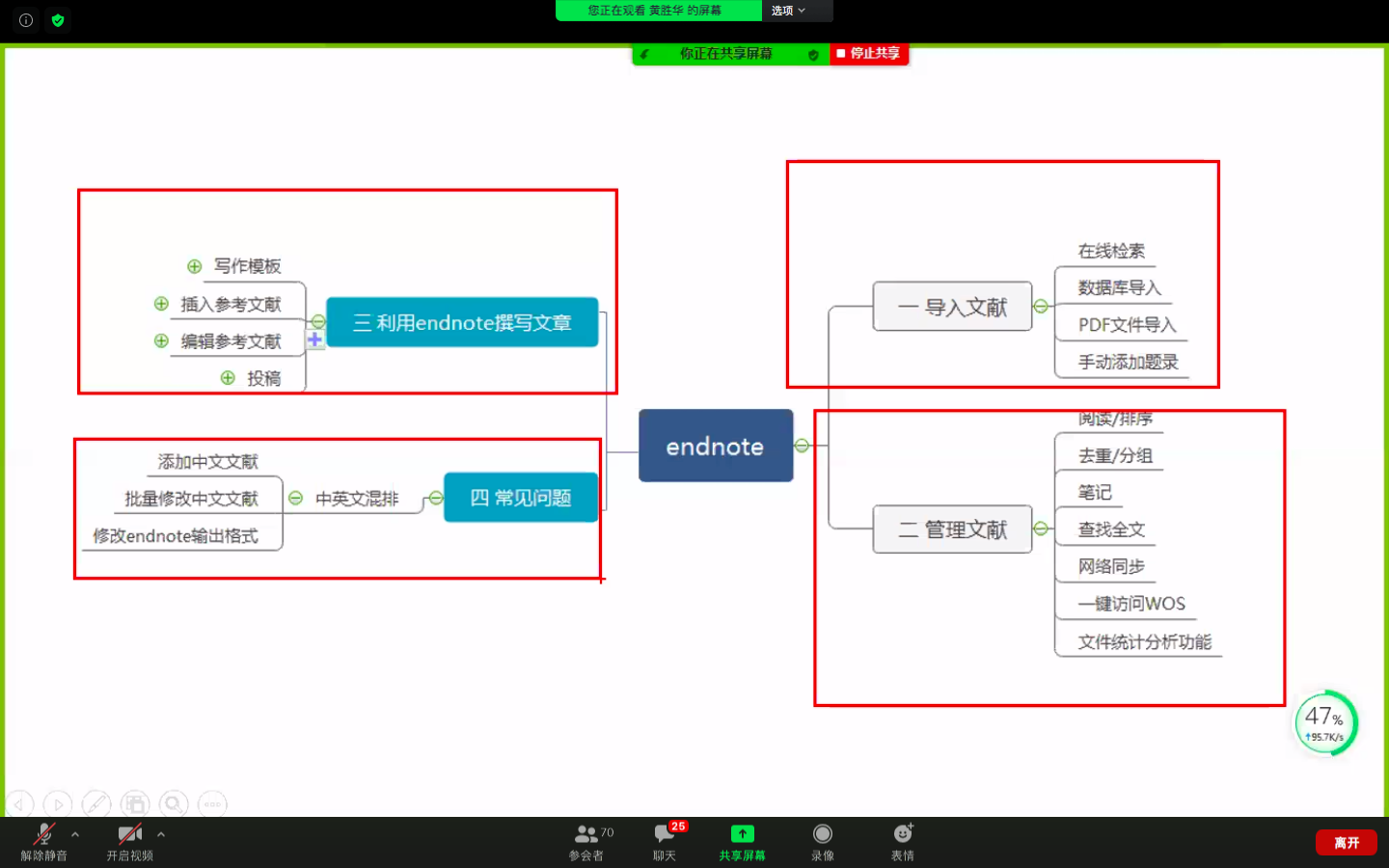Select the pen annotation tool icon

(x=96, y=803)
